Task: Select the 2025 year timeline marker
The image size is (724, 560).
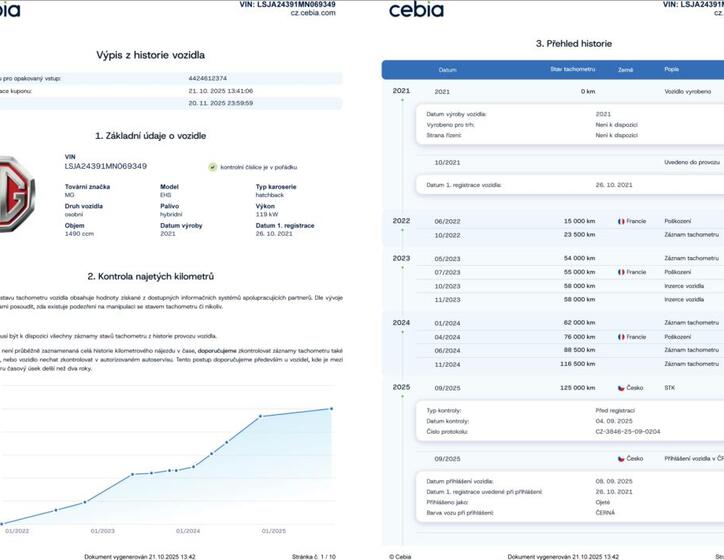Action: click(x=401, y=387)
